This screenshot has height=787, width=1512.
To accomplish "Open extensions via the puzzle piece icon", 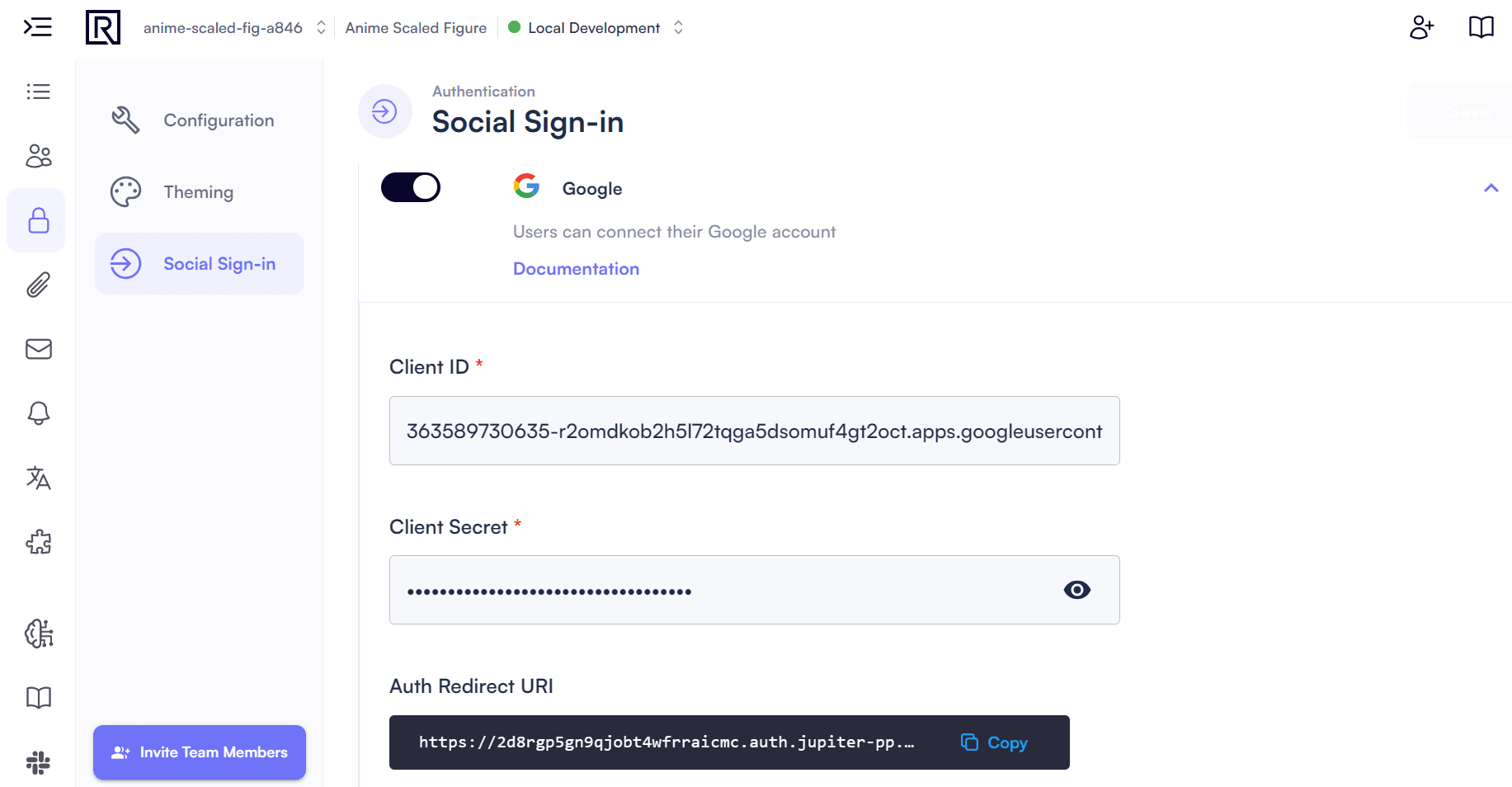I will point(38,543).
